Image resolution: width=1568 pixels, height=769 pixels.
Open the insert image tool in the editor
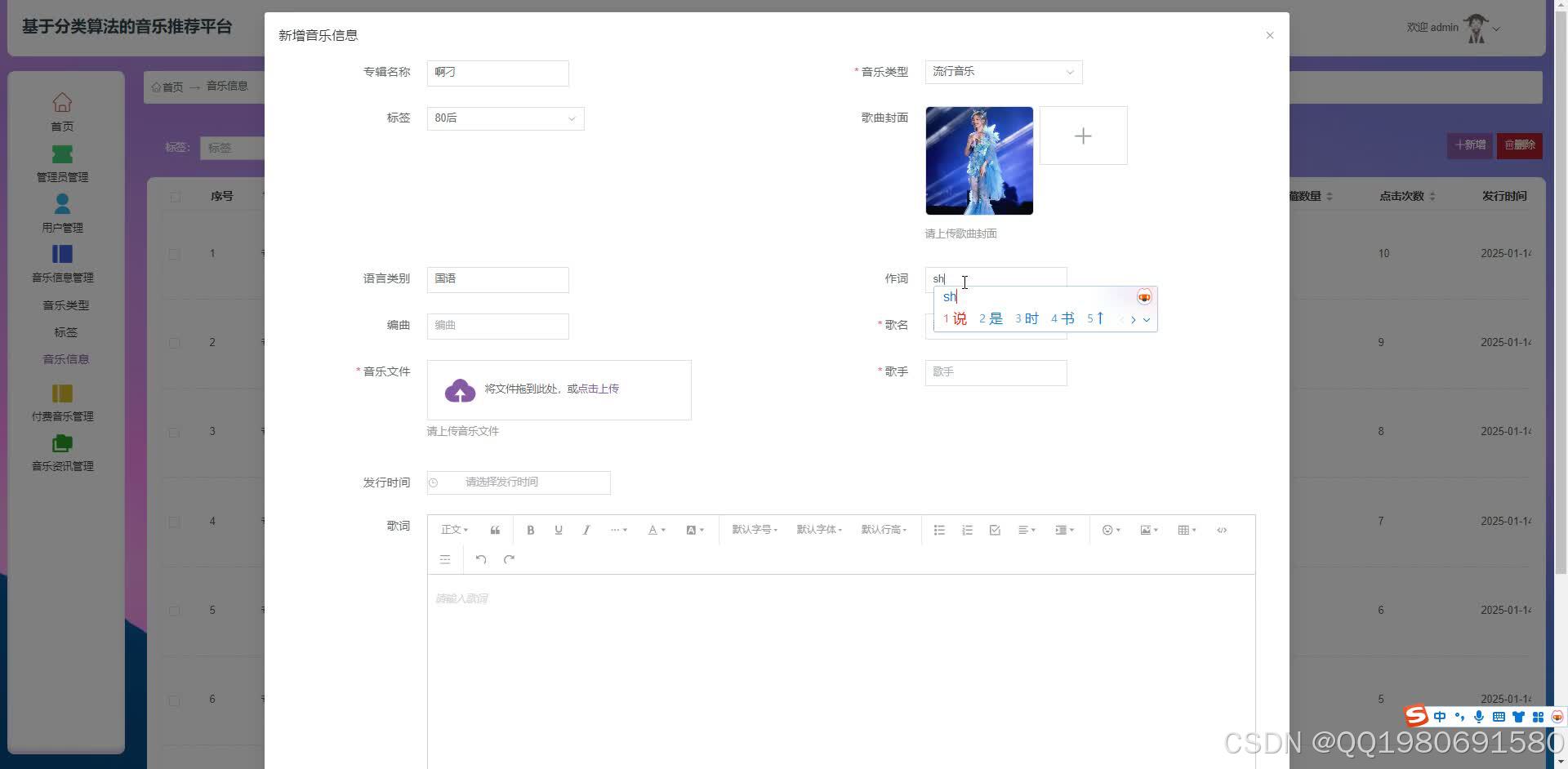1147,530
